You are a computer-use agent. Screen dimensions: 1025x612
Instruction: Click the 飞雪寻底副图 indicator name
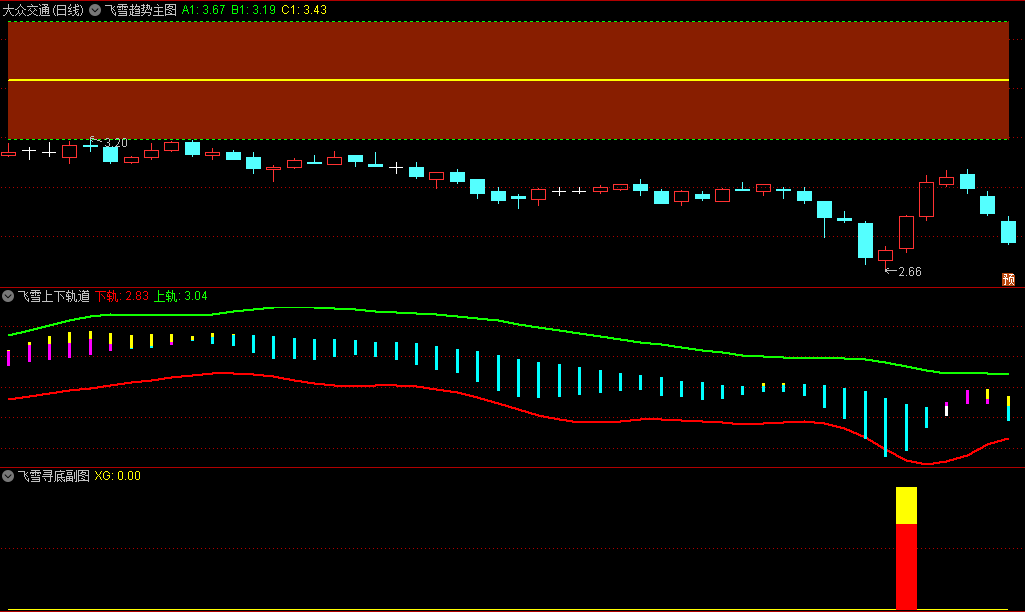point(54,476)
